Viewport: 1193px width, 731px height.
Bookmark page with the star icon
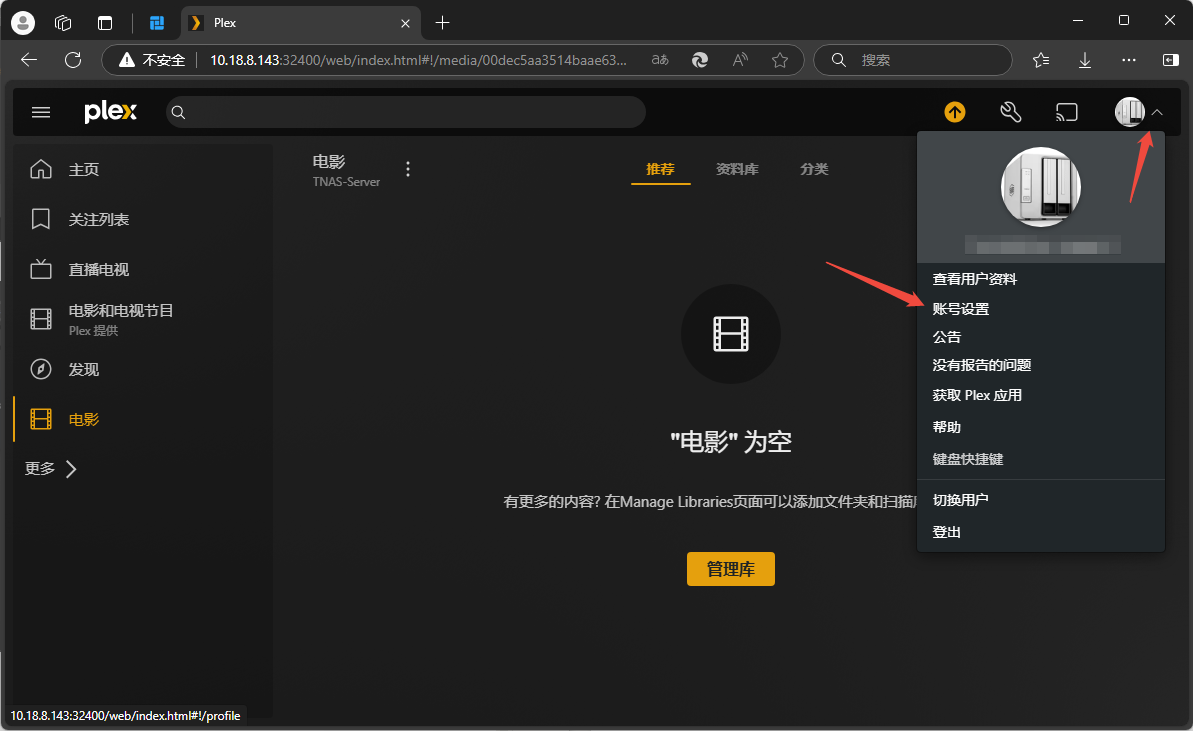[780, 60]
